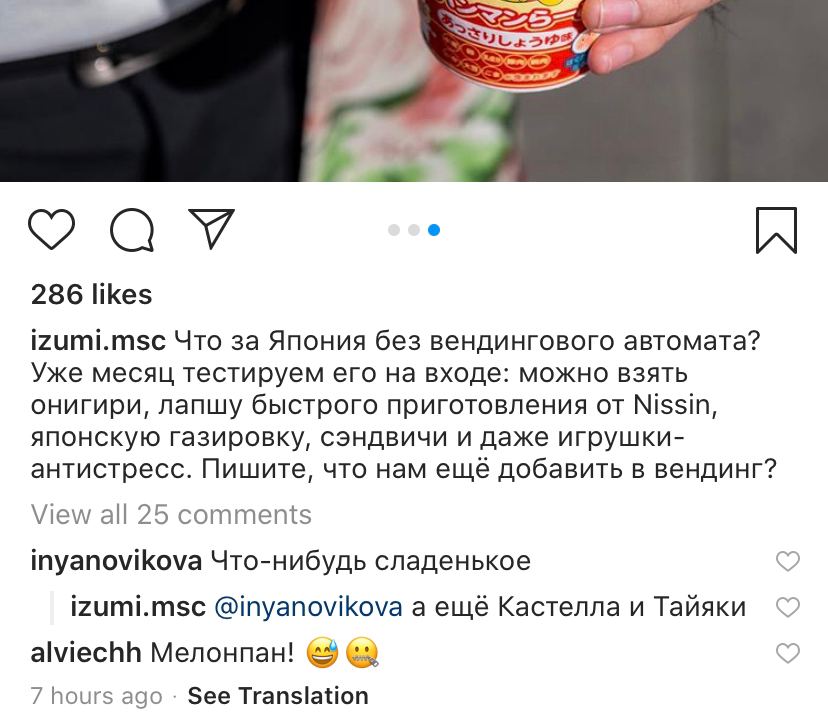Share post with paper plane icon

211,229
